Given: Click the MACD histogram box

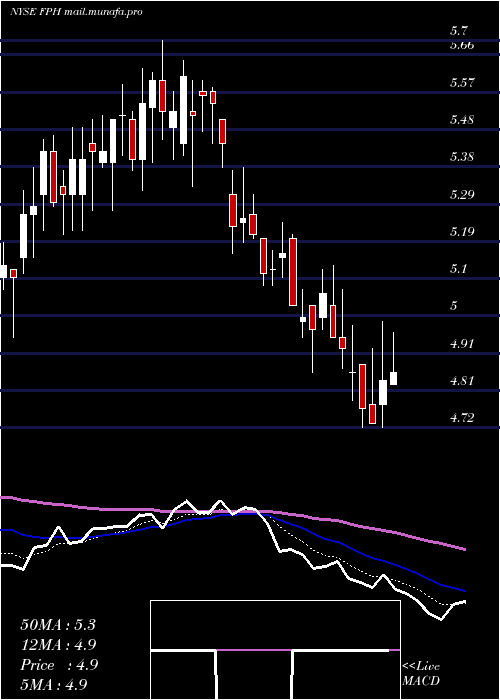Looking at the screenshot, I should click(275, 650).
